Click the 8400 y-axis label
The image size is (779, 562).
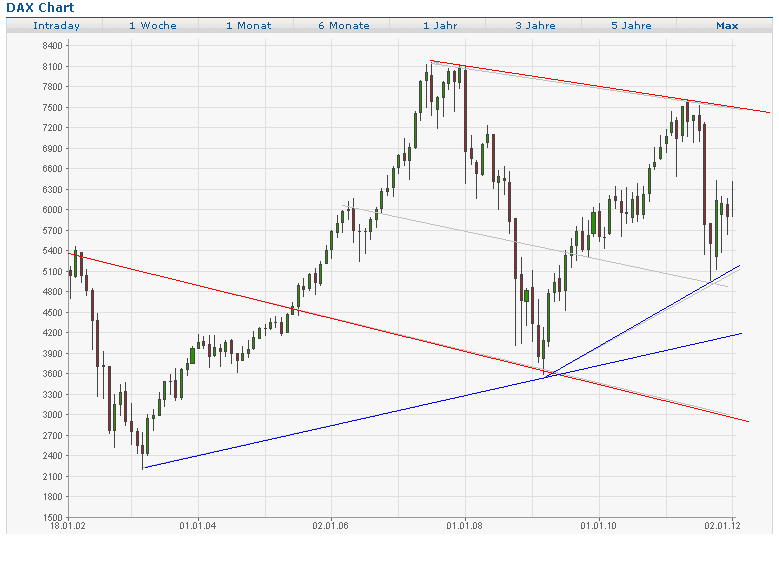tap(53, 46)
